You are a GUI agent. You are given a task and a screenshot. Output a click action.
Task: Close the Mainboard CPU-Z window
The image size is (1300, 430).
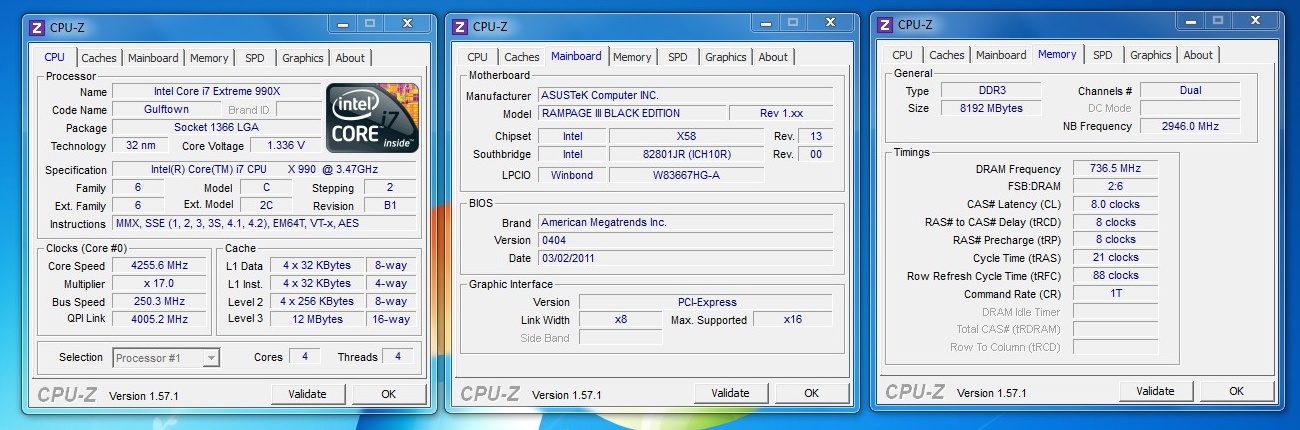coord(831,22)
